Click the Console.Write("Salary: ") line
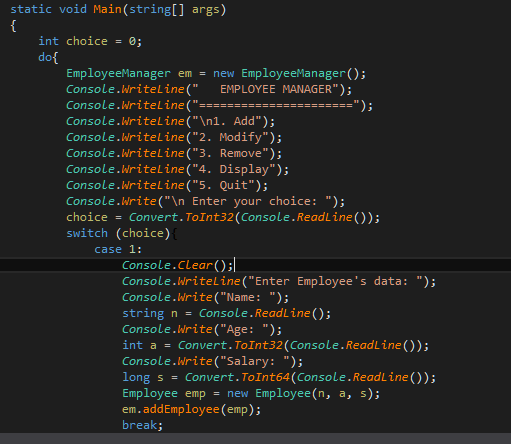The height and width of the screenshot is (444, 511). tap(212, 361)
